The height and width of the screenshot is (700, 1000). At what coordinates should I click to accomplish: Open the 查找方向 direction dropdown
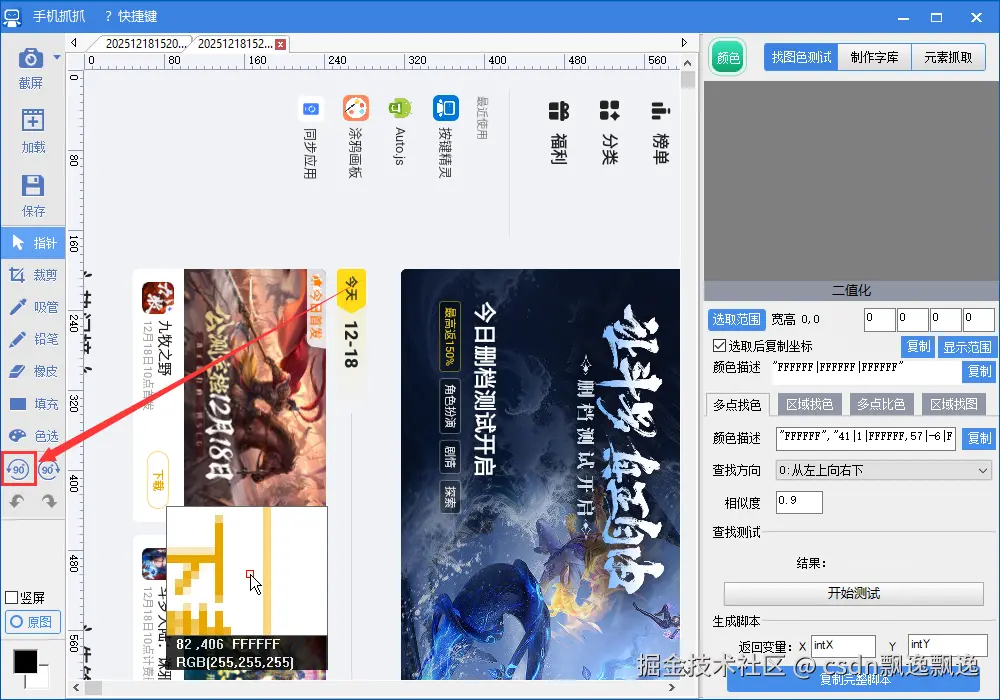[883, 470]
